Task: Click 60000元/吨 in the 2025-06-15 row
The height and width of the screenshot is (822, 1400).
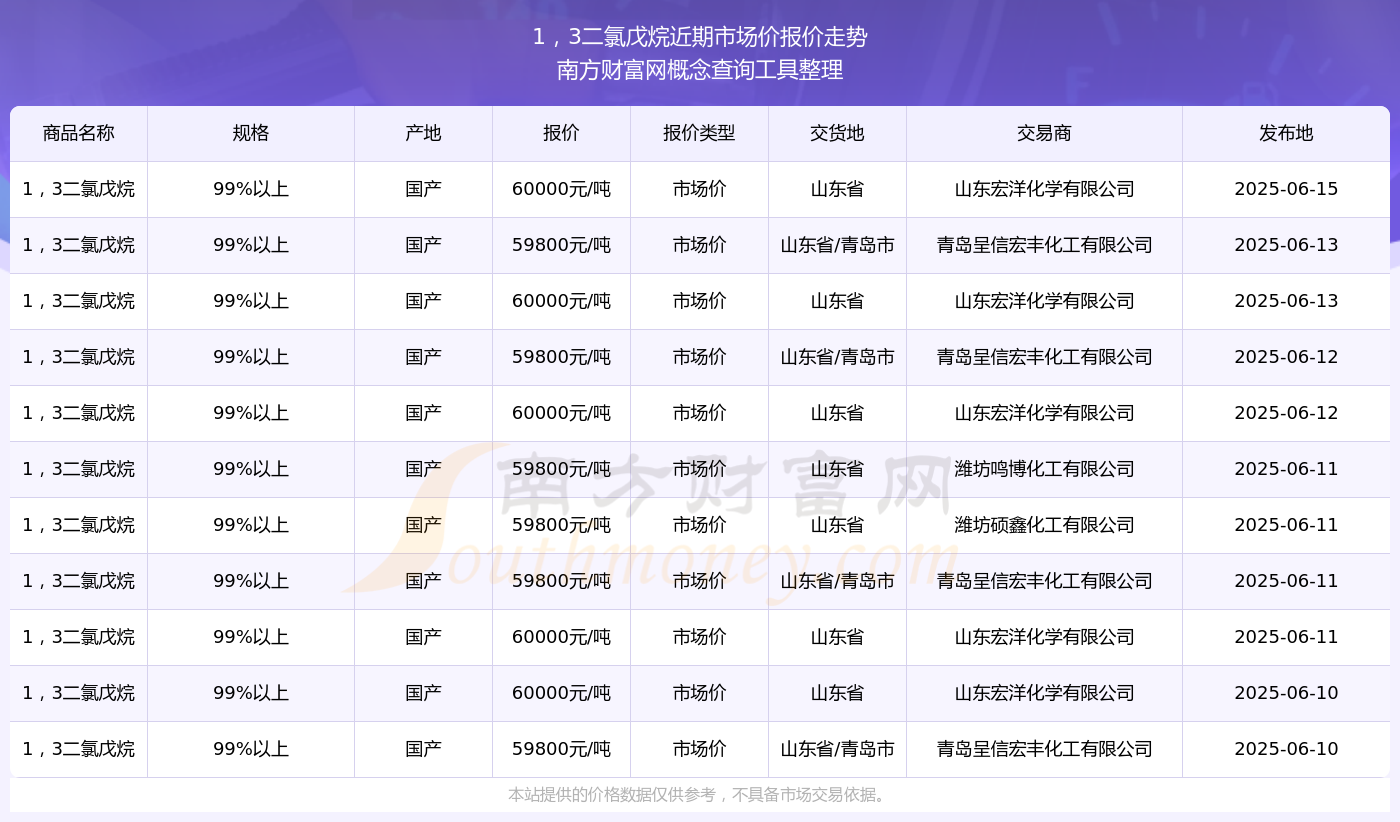Action: point(561,189)
